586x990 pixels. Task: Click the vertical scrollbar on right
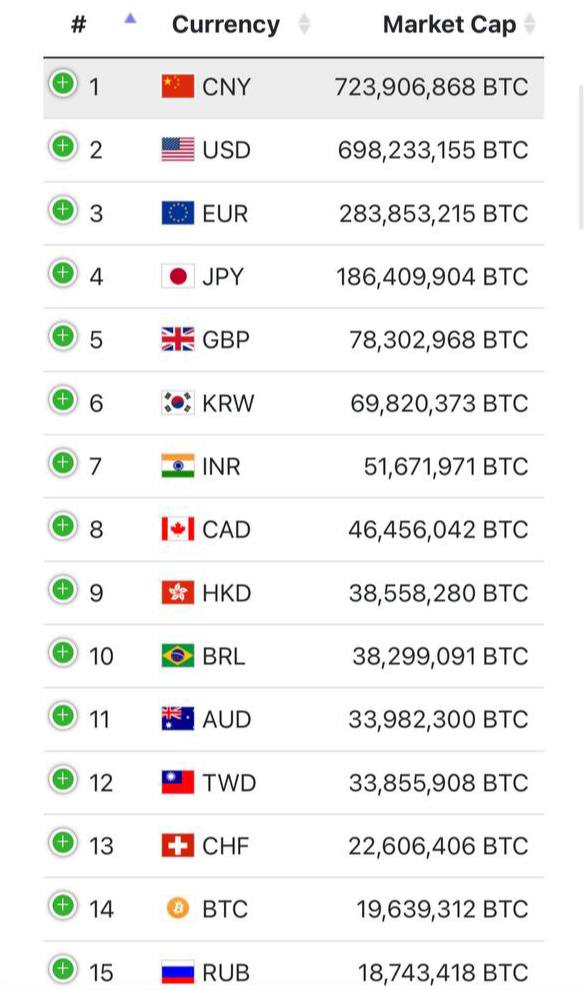tap(582, 157)
